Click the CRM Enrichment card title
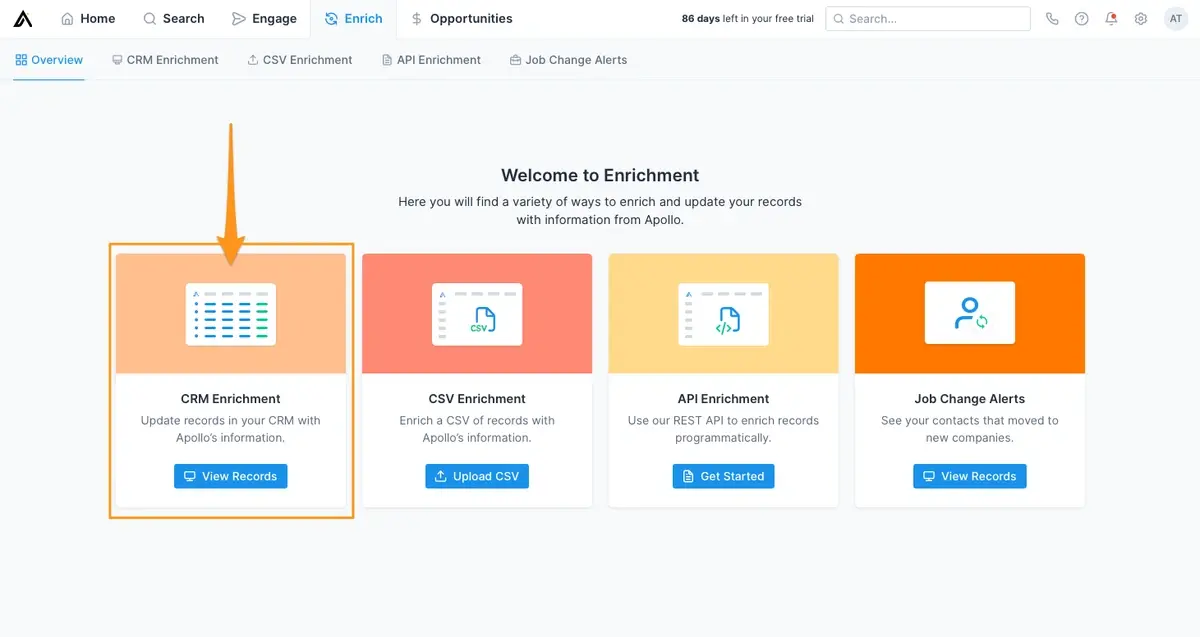Viewport: 1200px width, 637px height. 231,399
